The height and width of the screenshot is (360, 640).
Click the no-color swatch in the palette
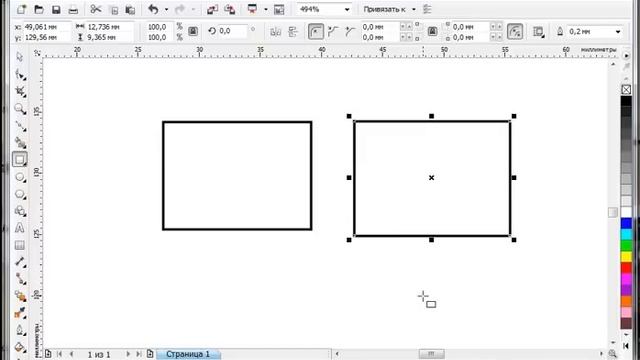(626, 89)
